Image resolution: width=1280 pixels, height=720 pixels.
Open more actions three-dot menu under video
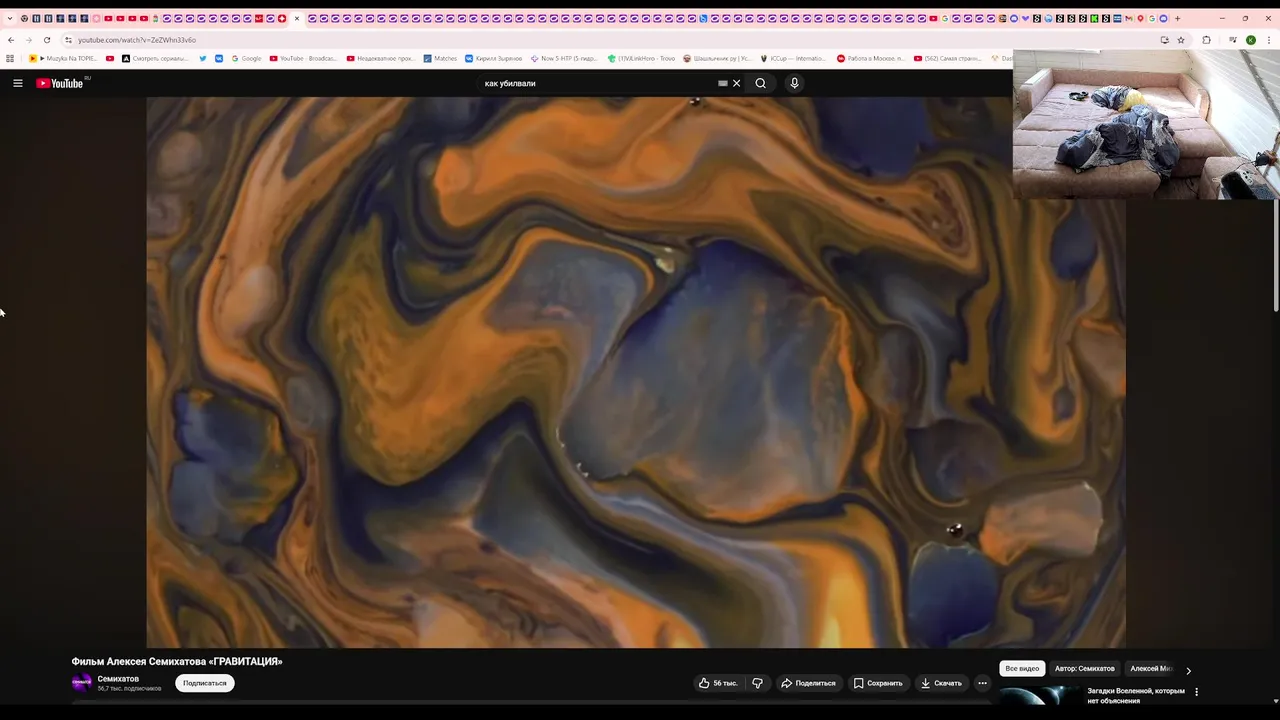[982, 683]
